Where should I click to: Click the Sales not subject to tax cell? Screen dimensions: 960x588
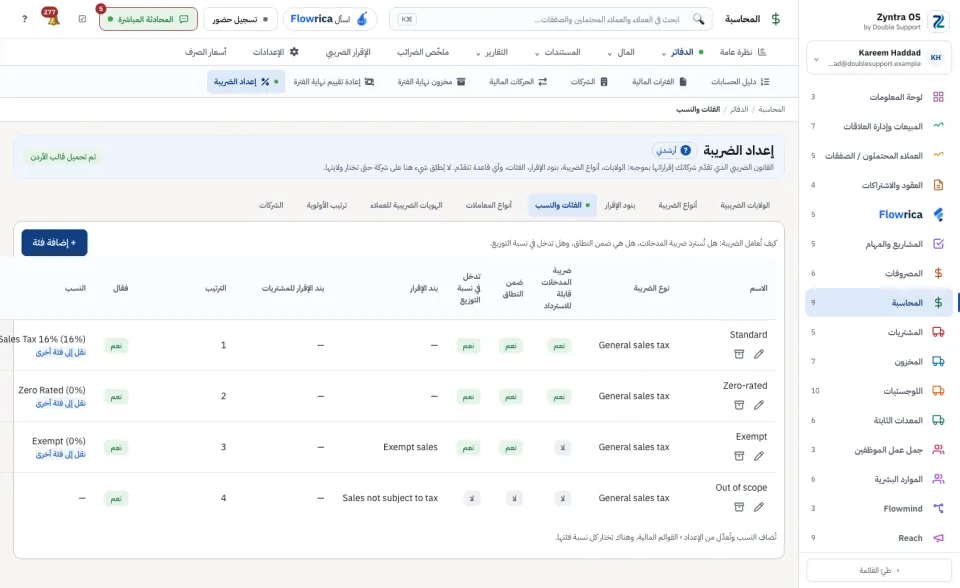tap(390, 498)
